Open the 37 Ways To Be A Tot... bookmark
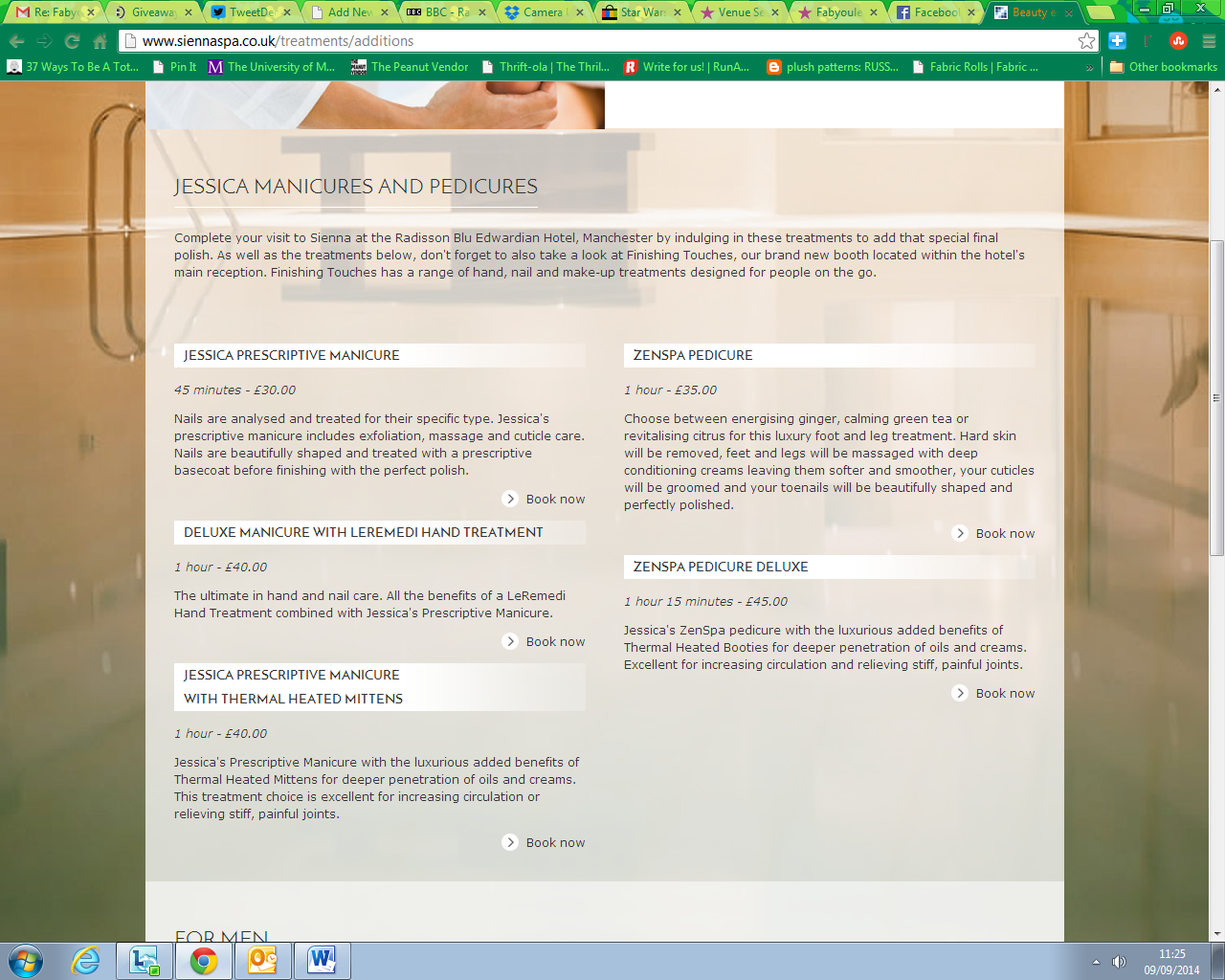 [x=73, y=67]
